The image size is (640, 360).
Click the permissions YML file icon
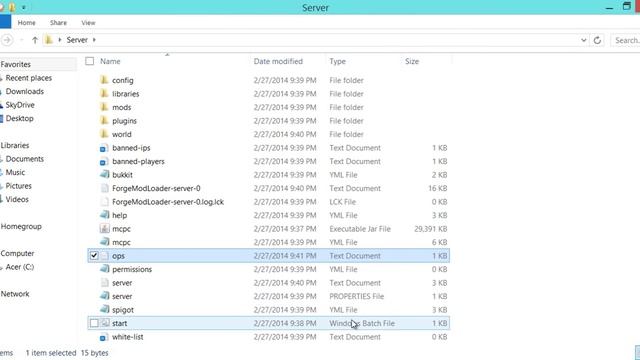click(x=104, y=269)
